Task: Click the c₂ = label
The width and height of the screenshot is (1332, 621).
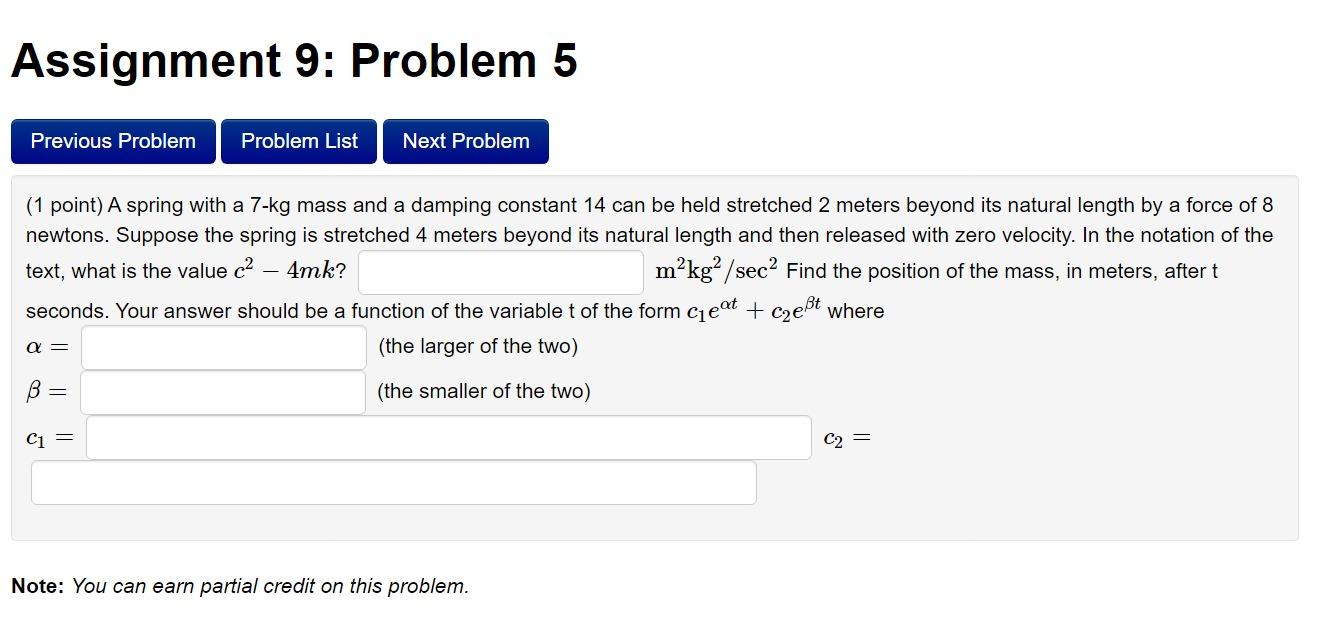Action: coord(845,437)
